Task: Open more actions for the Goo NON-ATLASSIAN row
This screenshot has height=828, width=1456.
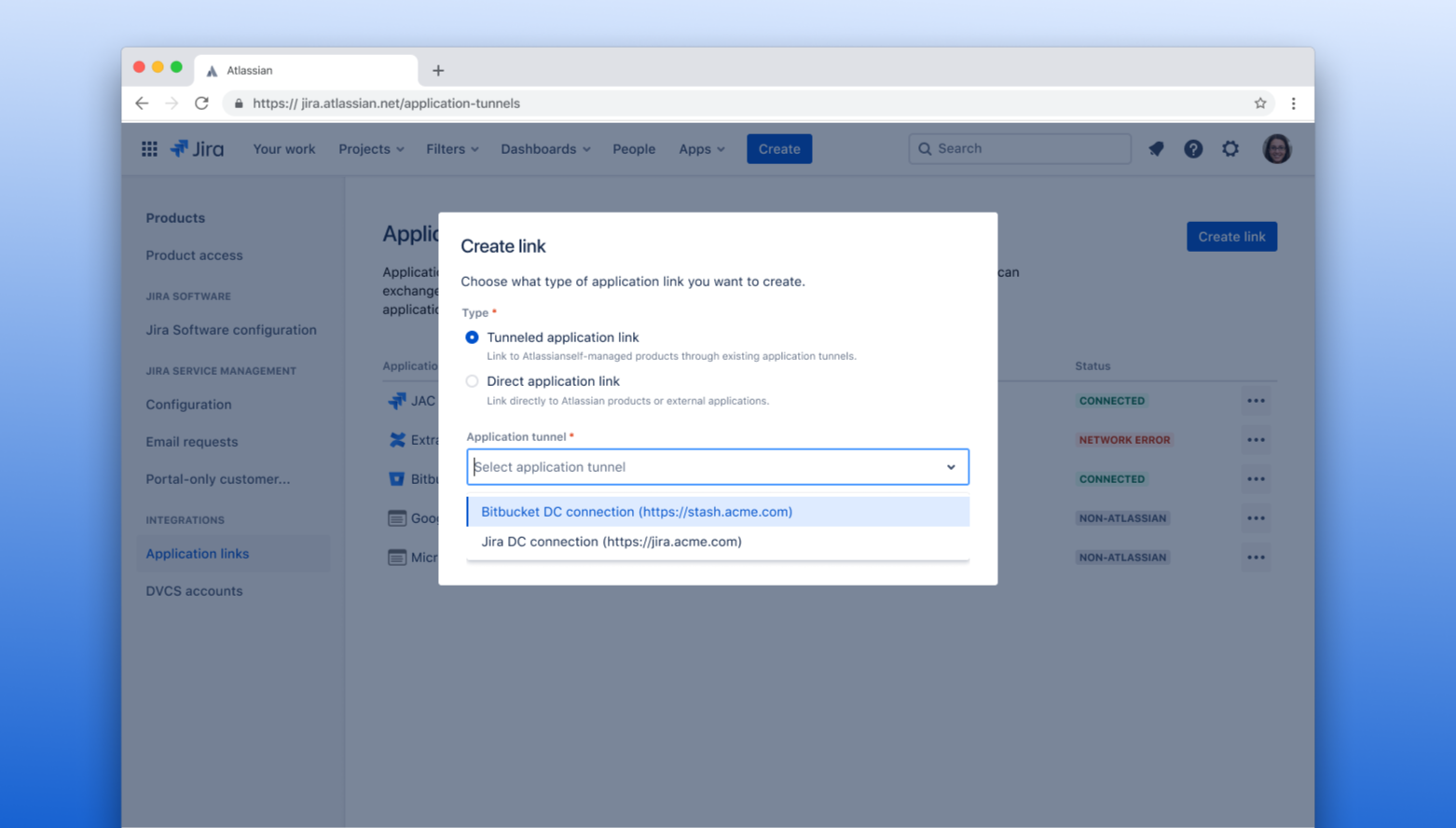Action: (x=1257, y=518)
